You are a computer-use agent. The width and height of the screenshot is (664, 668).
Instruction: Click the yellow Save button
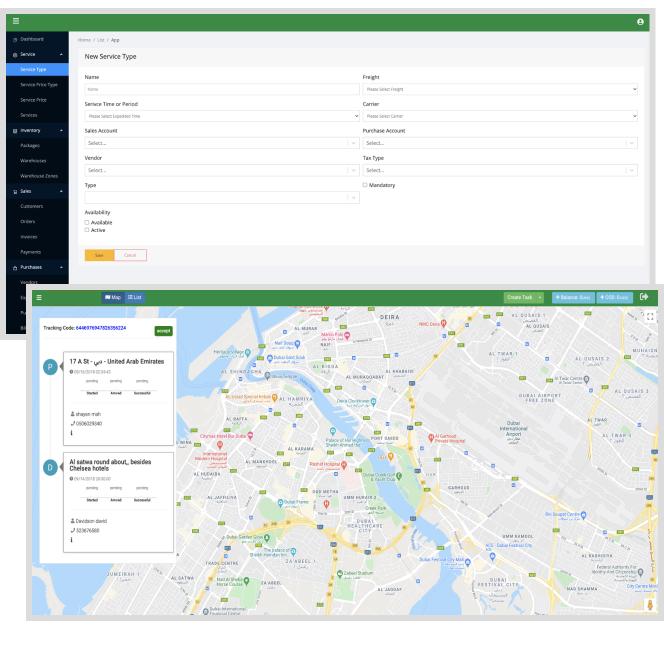click(99, 255)
